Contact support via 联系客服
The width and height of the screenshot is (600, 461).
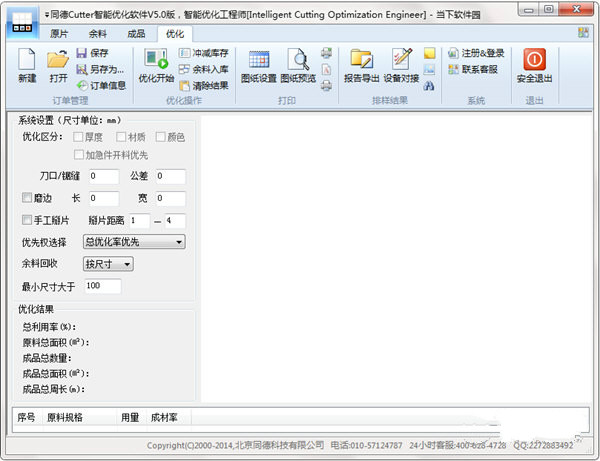point(473,69)
